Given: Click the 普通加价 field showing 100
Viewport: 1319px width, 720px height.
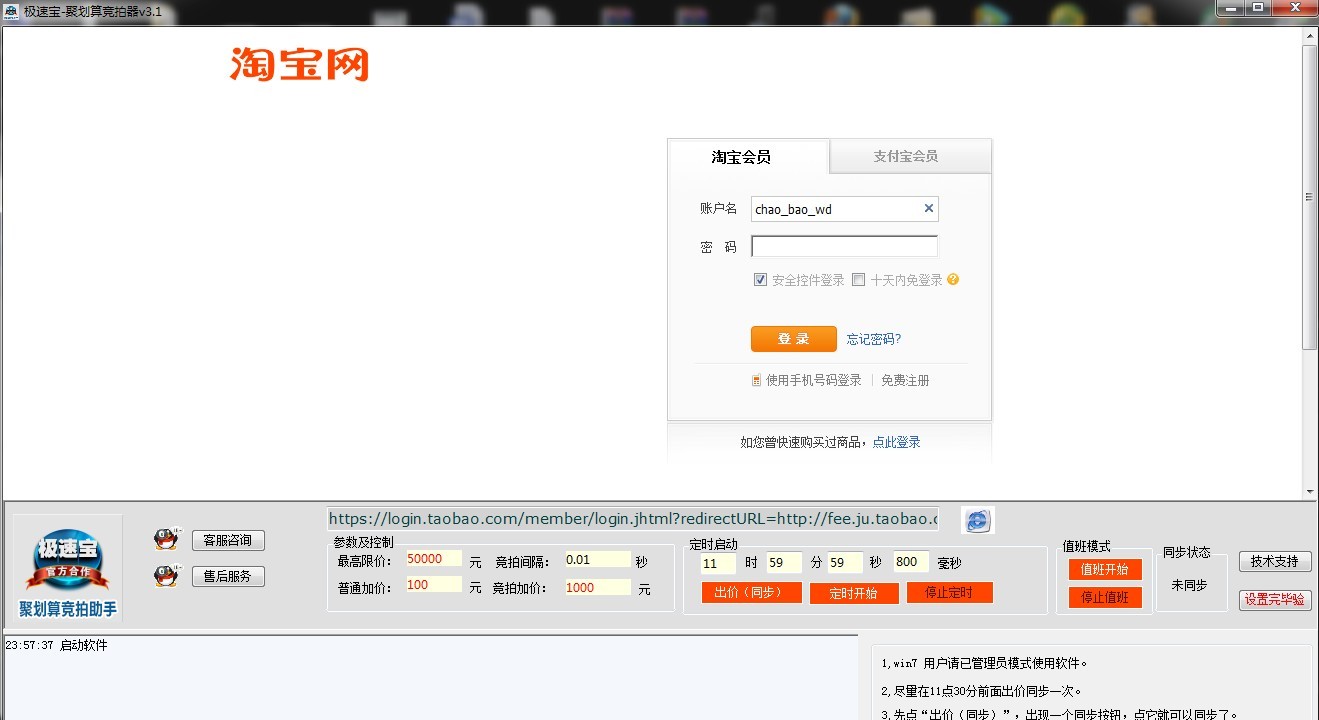Looking at the screenshot, I should click(434, 585).
